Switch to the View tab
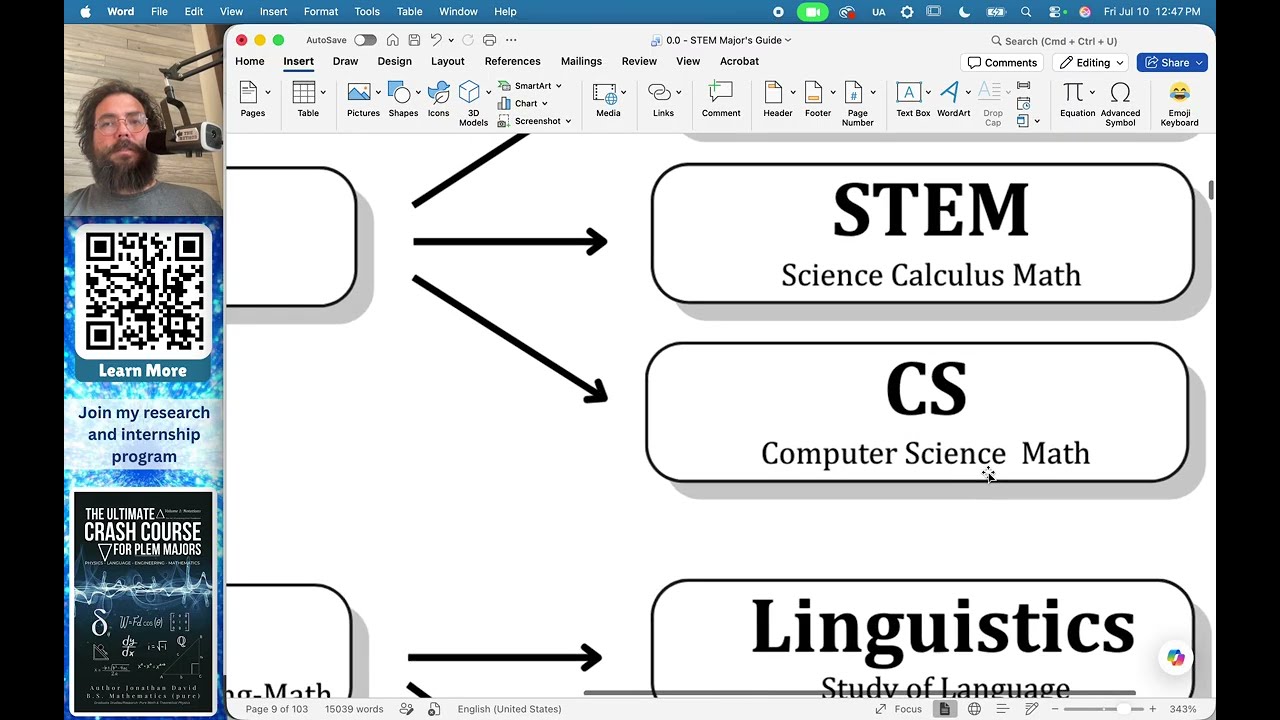This screenshot has height=720, width=1280. coord(688,61)
